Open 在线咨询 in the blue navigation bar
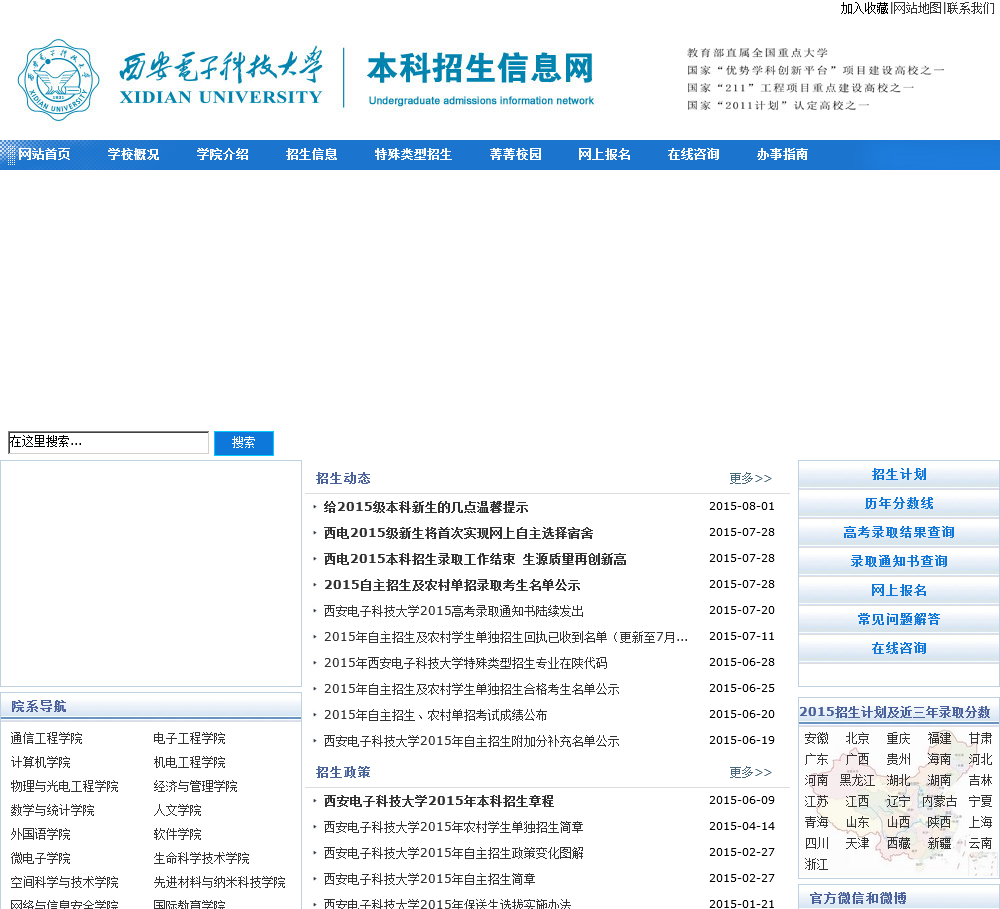This screenshot has height=909, width=1000. tap(693, 154)
